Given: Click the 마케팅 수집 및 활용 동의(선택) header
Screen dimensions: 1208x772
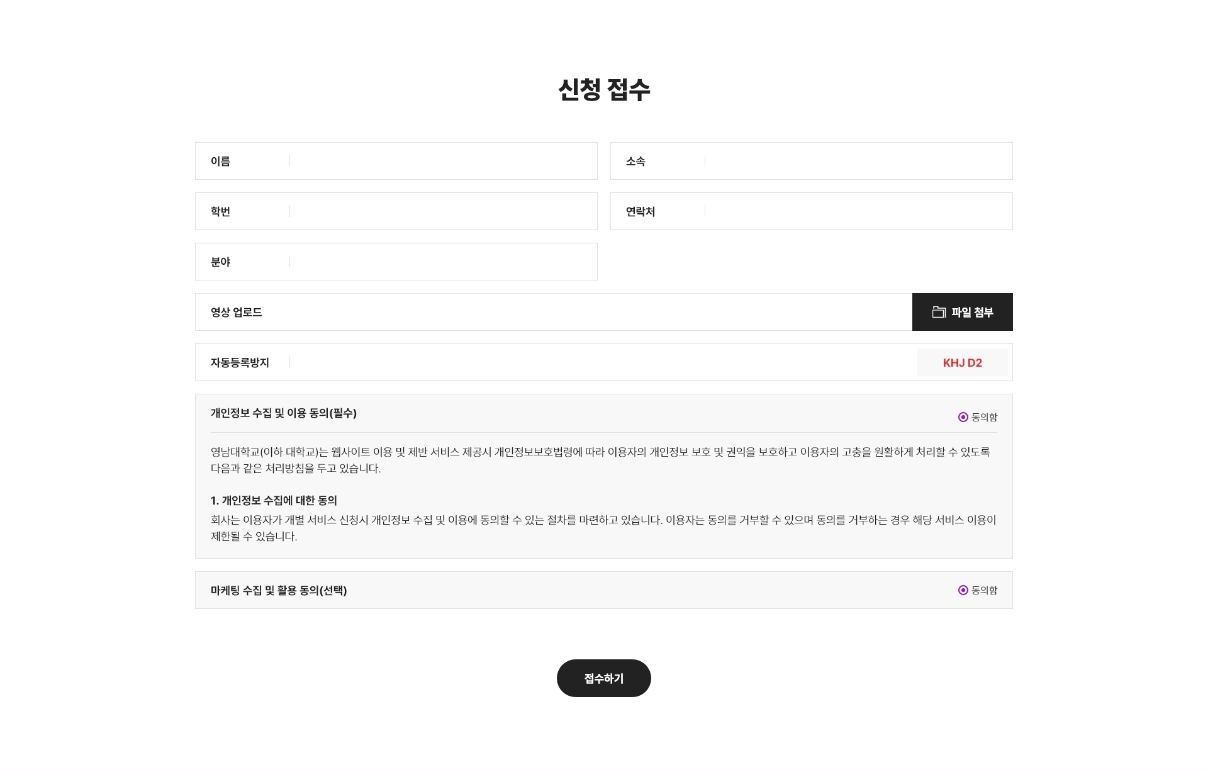Looking at the screenshot, I should click(x=279, y=590).
